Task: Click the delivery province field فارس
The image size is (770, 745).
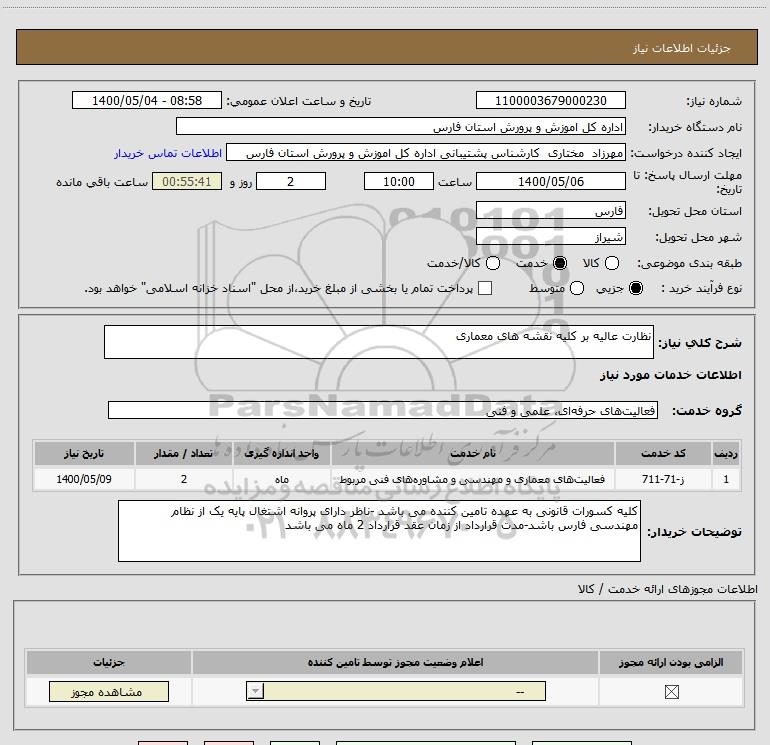Action: click(x=550, y=211)
